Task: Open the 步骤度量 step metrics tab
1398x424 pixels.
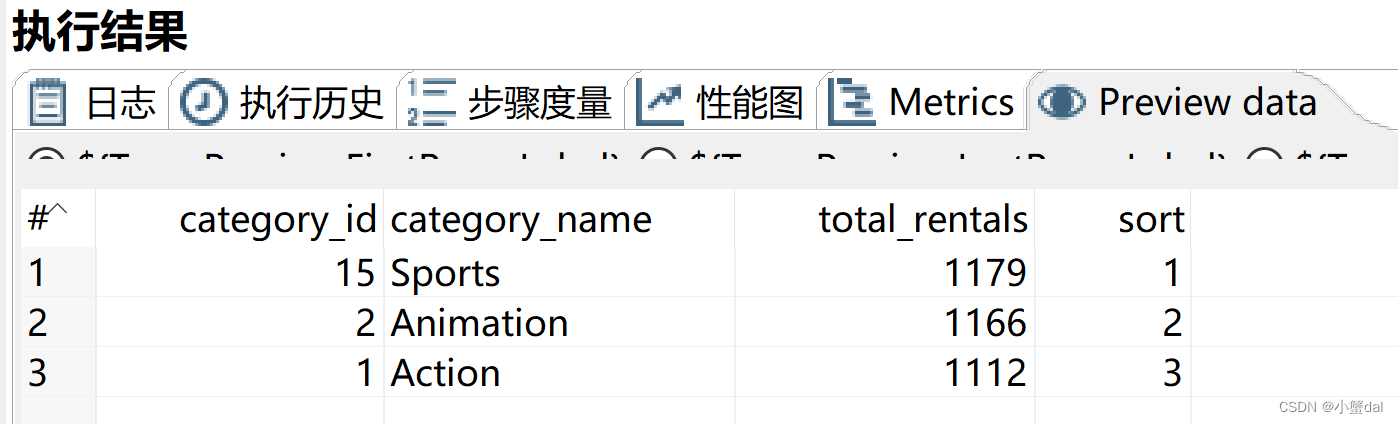Action: [511, 101]
